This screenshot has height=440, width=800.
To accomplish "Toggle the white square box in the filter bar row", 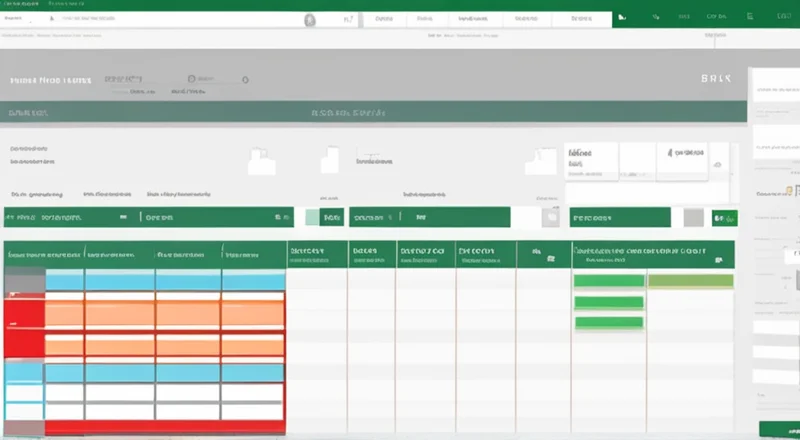I will click(x=550, y=217).
